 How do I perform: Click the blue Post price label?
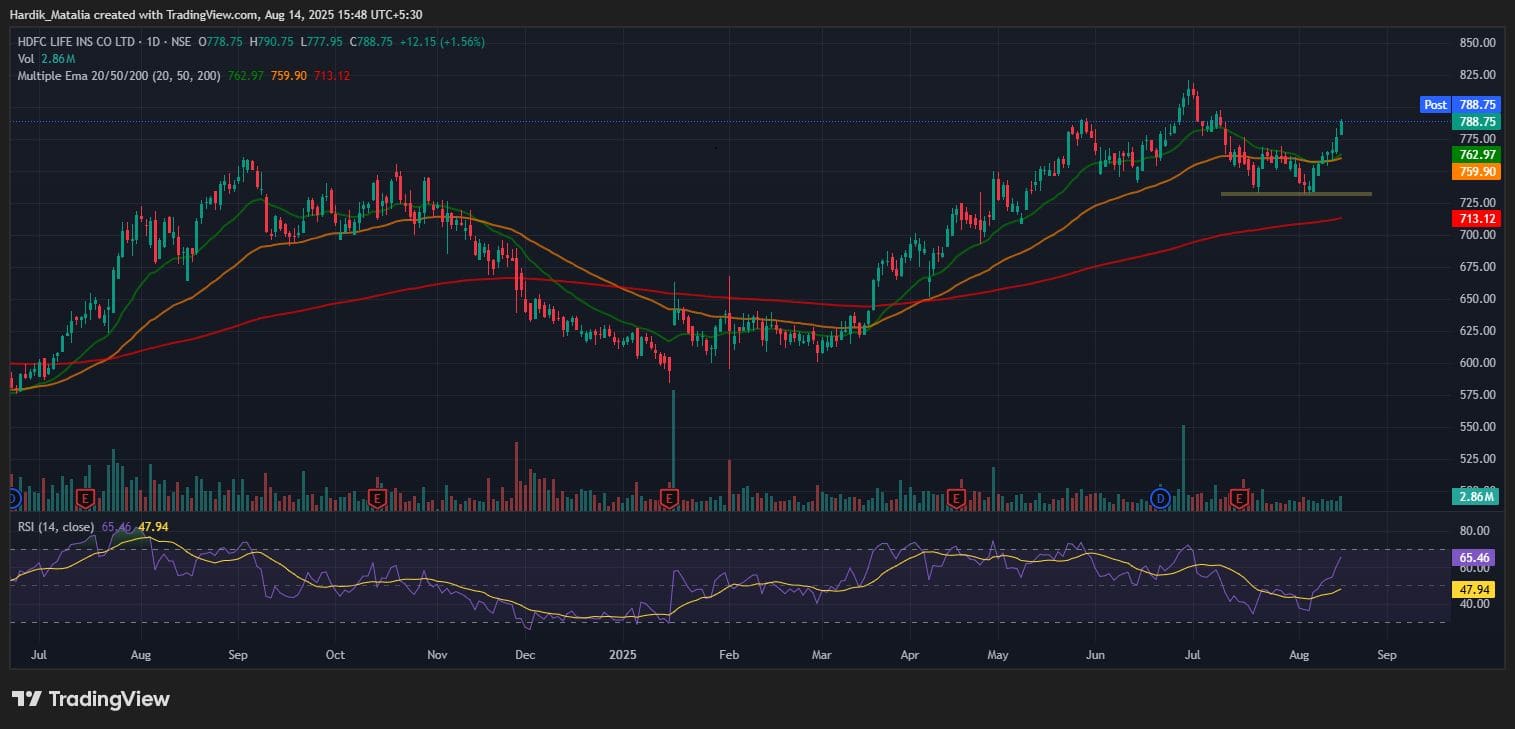(1435, 105)
